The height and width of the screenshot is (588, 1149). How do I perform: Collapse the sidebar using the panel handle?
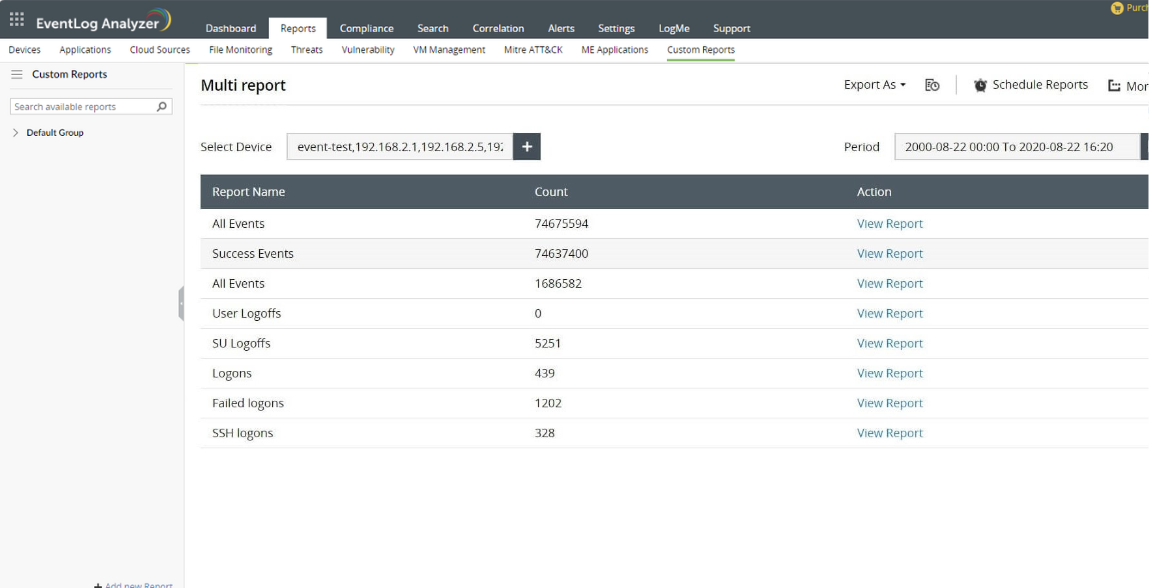pos(181,303)
